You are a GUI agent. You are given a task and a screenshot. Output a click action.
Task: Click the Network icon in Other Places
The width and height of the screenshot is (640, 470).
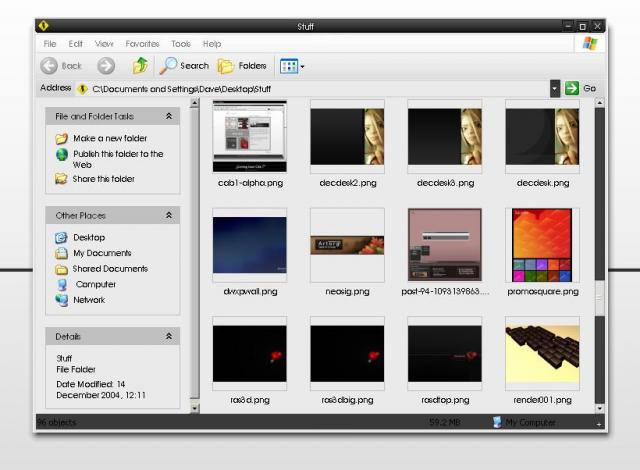[x=62, y=300]
